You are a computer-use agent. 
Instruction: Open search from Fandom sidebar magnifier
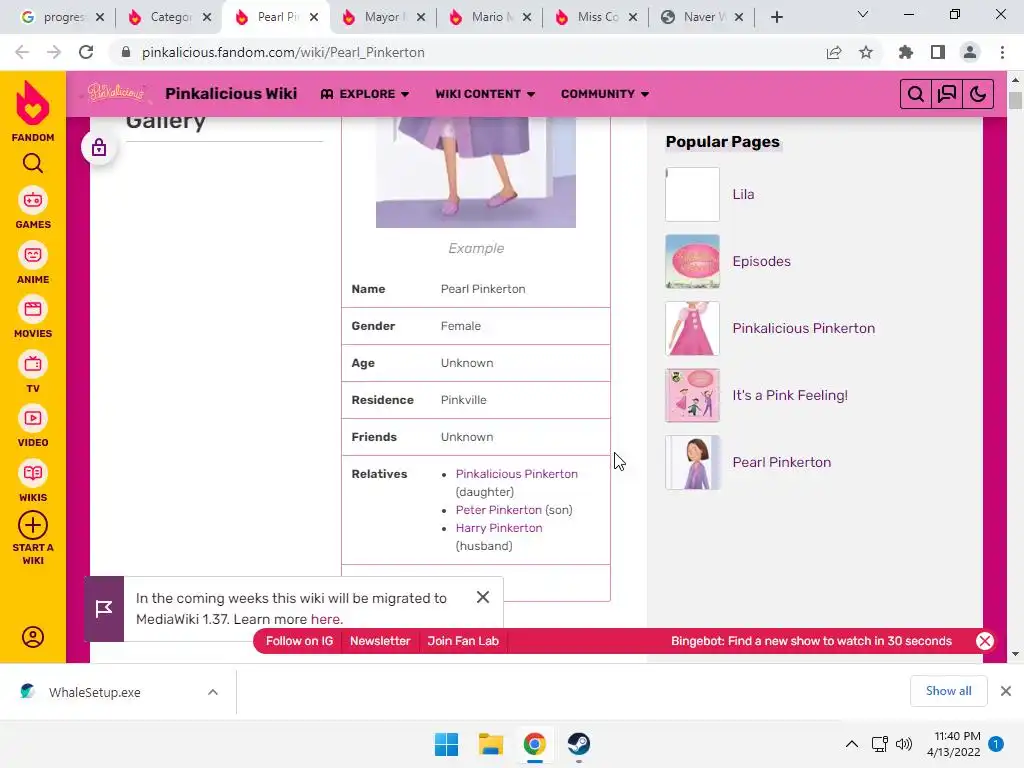pyautogui.click(x=33, y=163)
